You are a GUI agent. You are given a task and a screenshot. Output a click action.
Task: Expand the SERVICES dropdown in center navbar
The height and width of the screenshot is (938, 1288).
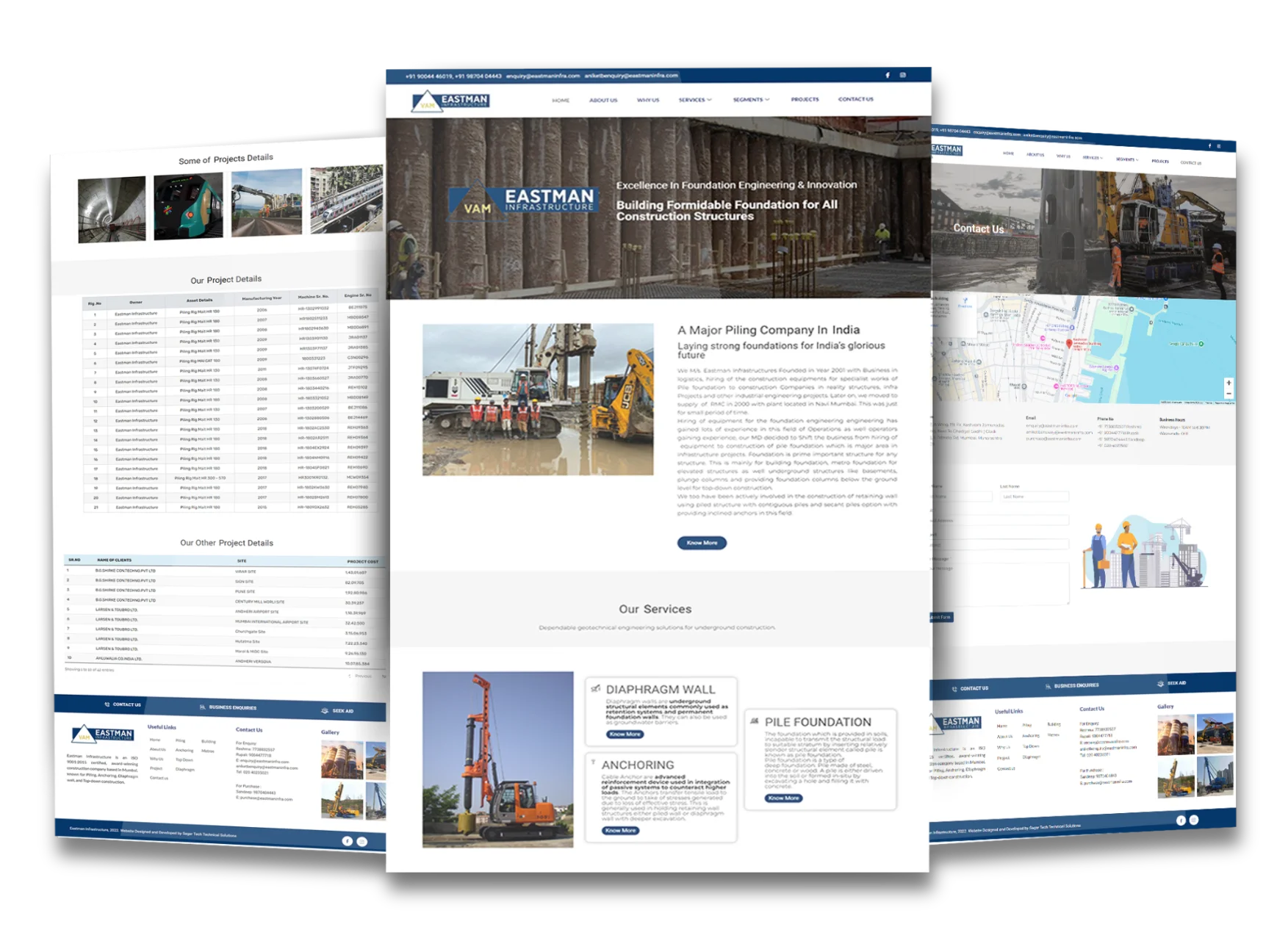click(x=694, y=100)
